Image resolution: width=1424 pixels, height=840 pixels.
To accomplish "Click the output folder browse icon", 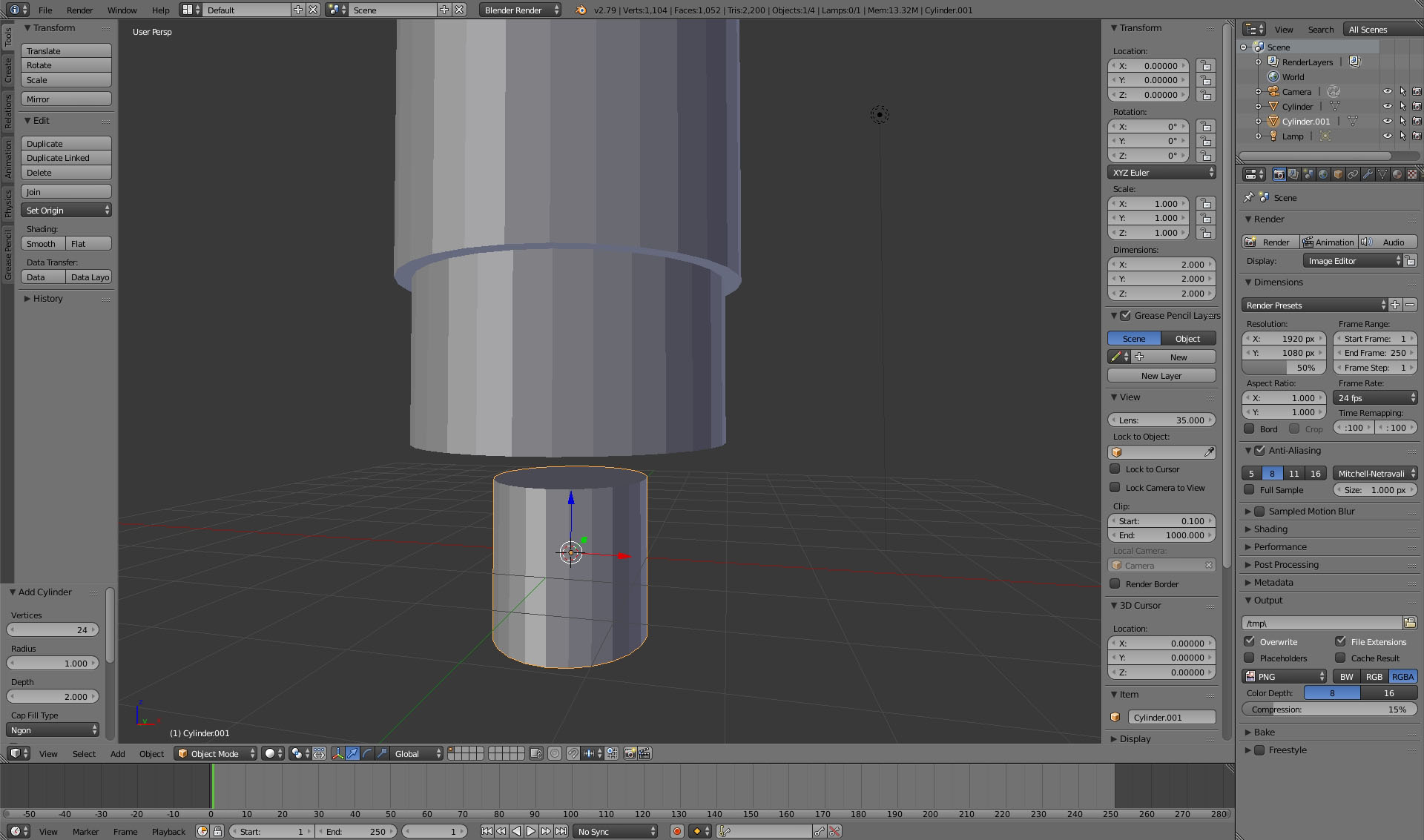I will pyautogui.click(x=1410, y=624).
